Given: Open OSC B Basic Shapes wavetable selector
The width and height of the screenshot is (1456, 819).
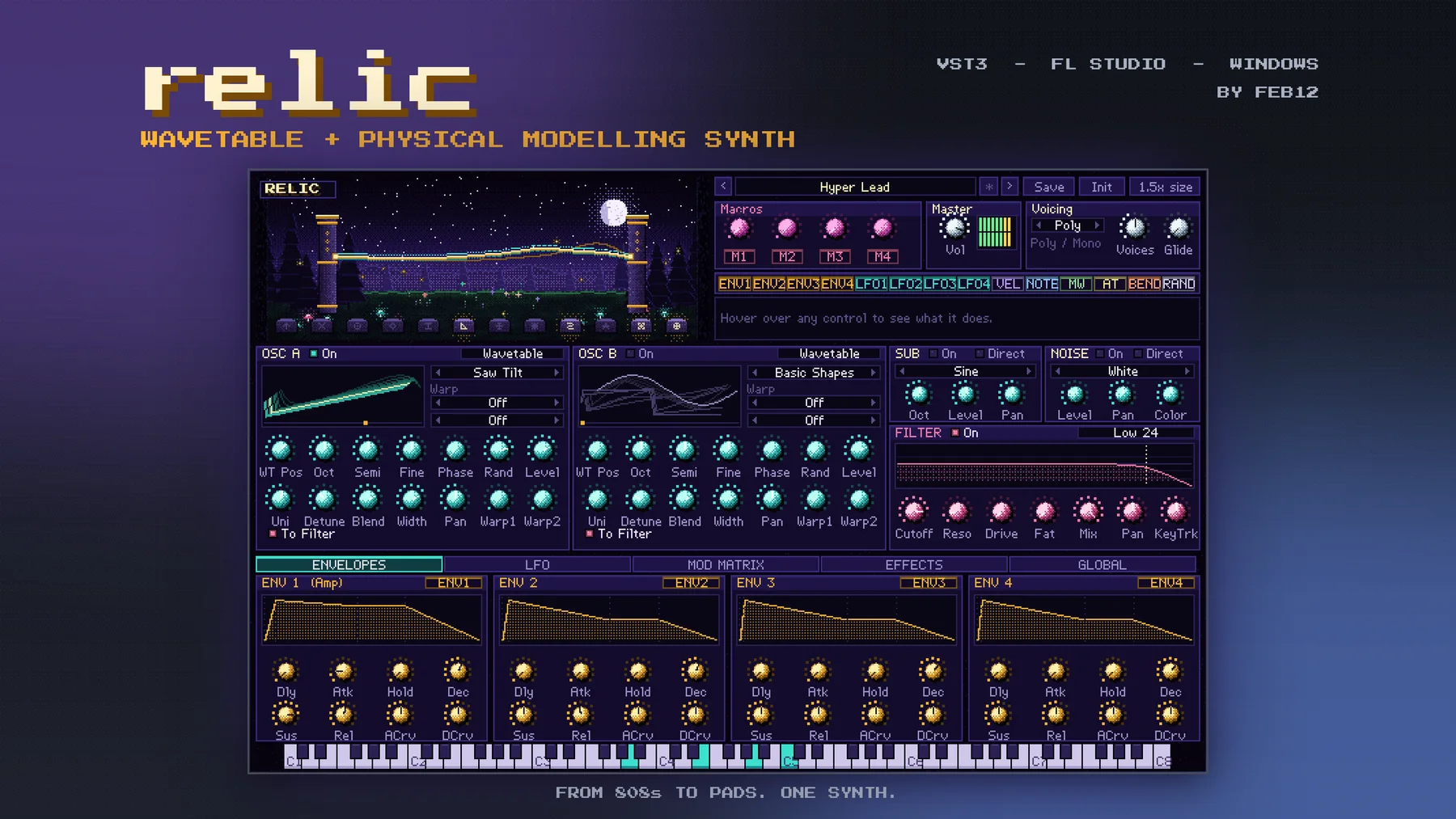Looking at the screenshot, I should [814, 373].
